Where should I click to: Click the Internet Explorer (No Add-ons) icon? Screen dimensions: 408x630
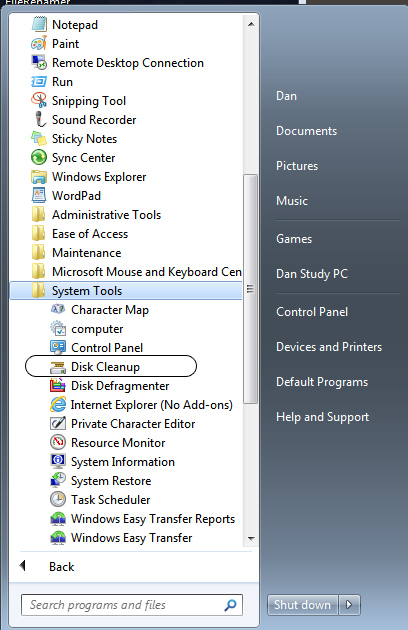pos(58,405)
